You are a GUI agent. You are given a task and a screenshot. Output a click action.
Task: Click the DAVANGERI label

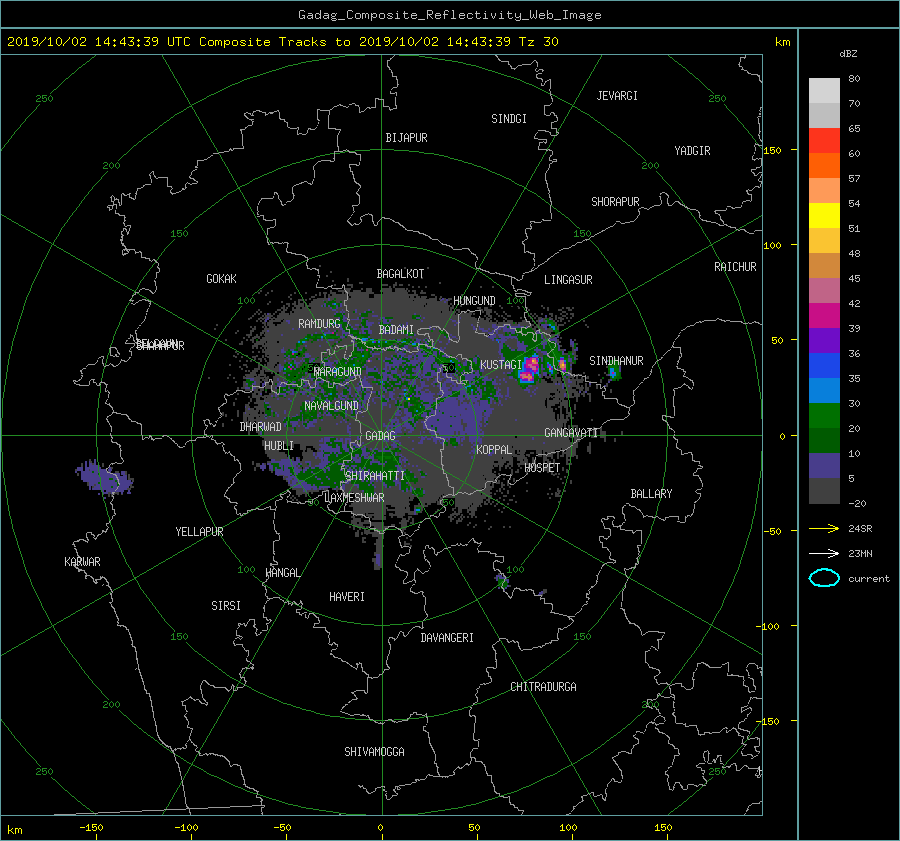(447, 638)
